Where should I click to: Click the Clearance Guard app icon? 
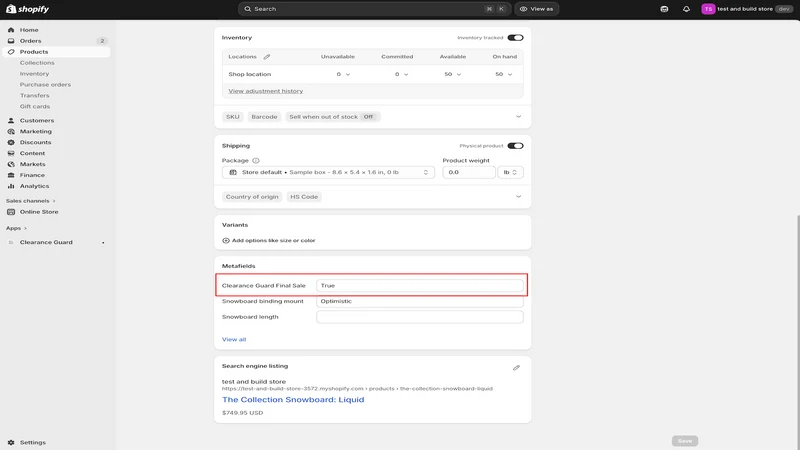click(11, 242)
